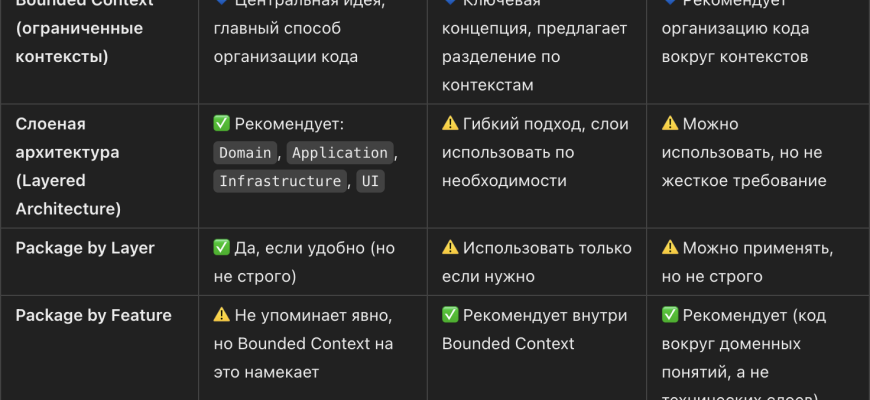Click warning icon before "Можно применять, но не строго"

point(670,248)
